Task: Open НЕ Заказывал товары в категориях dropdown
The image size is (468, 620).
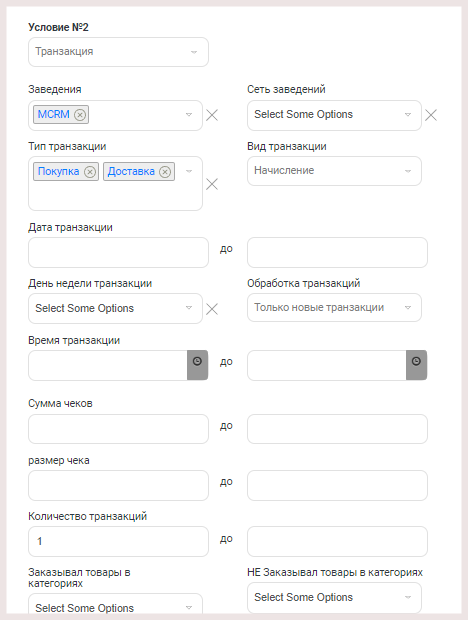Action: (x=334, y=597)
